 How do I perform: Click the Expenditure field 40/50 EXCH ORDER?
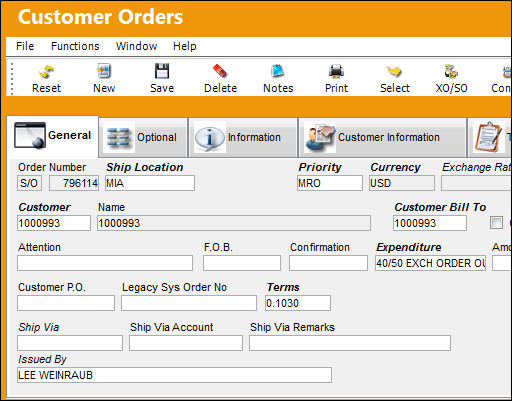coord(430,263)
